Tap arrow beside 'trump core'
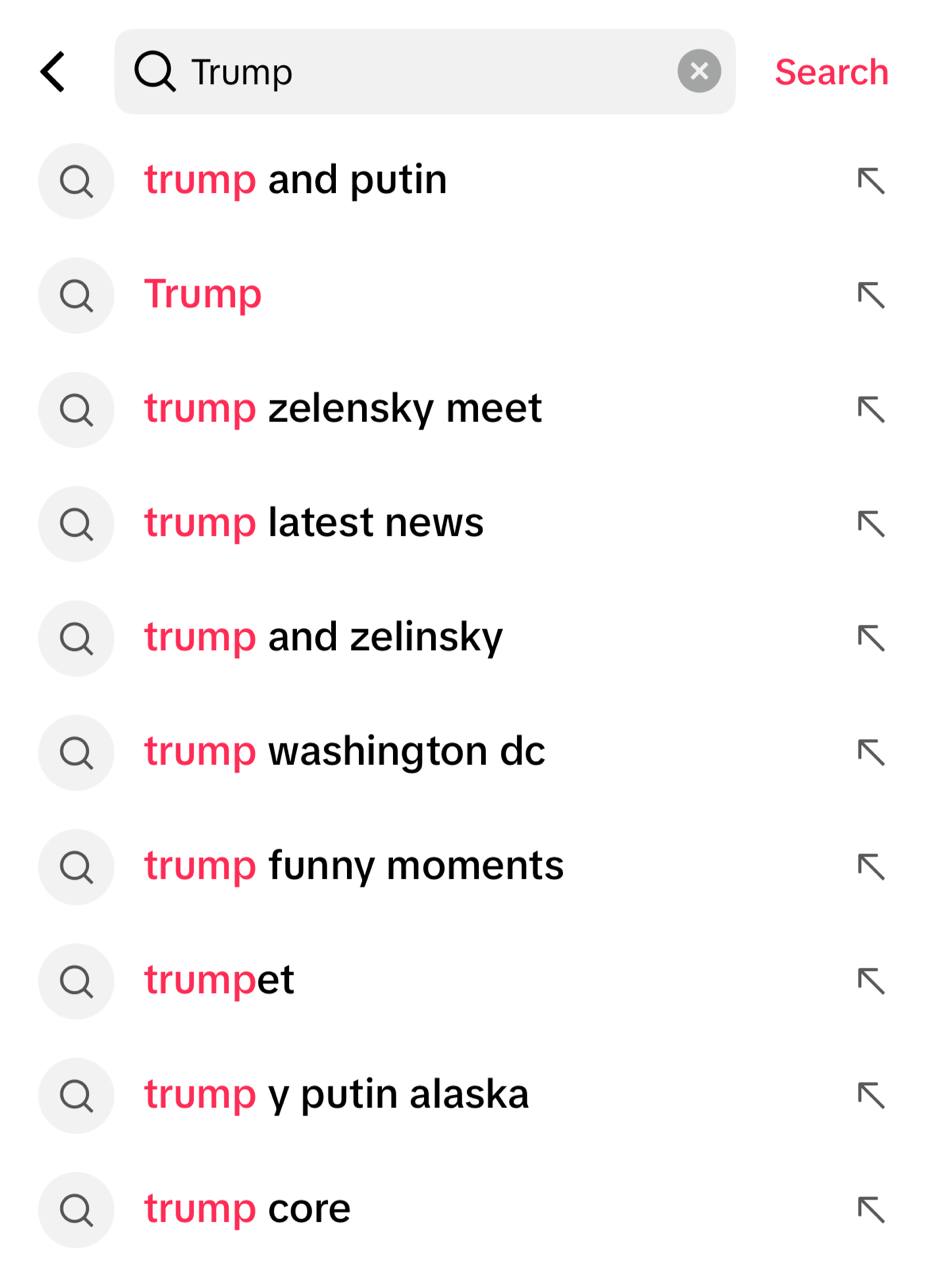 [x=871, y=1210]
